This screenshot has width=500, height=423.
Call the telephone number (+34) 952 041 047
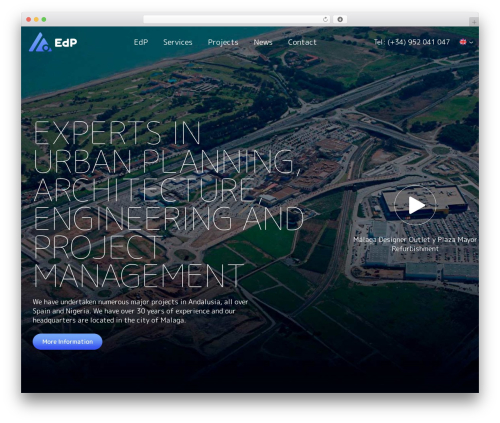[x=412, y=42]
